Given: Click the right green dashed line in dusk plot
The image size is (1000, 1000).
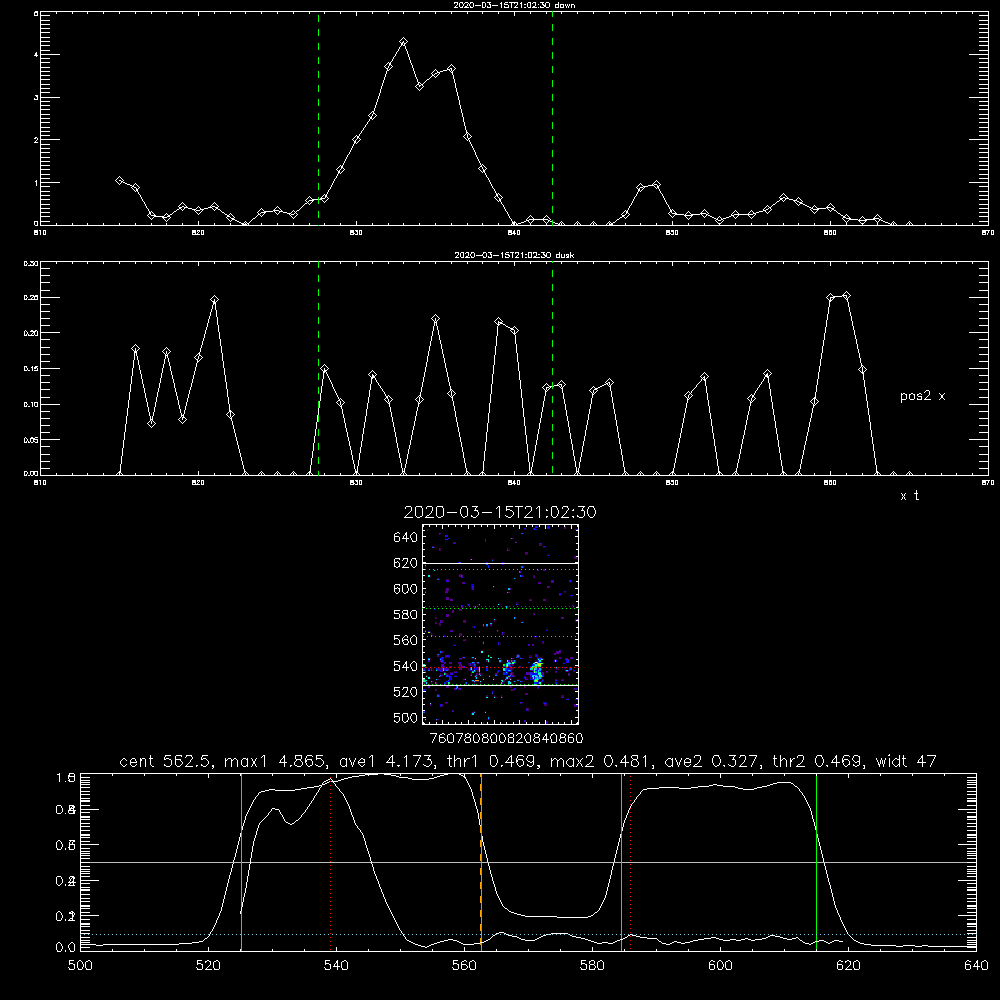Looking at the screenshot, I should coord(552,368).
